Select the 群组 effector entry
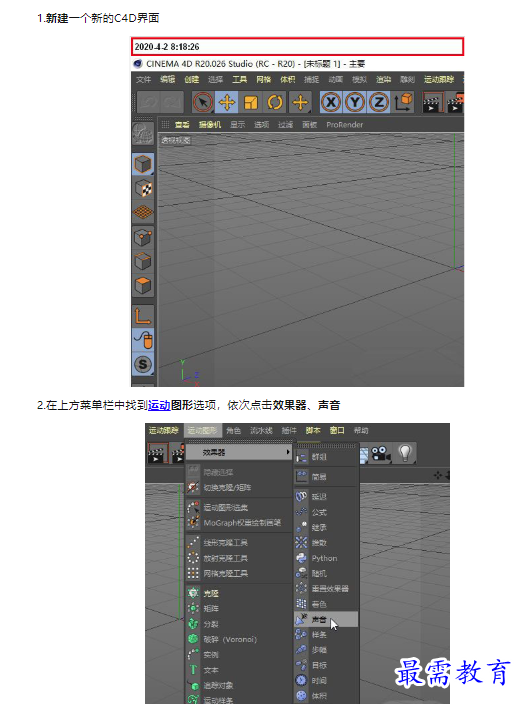 click(x=326, y=457)
